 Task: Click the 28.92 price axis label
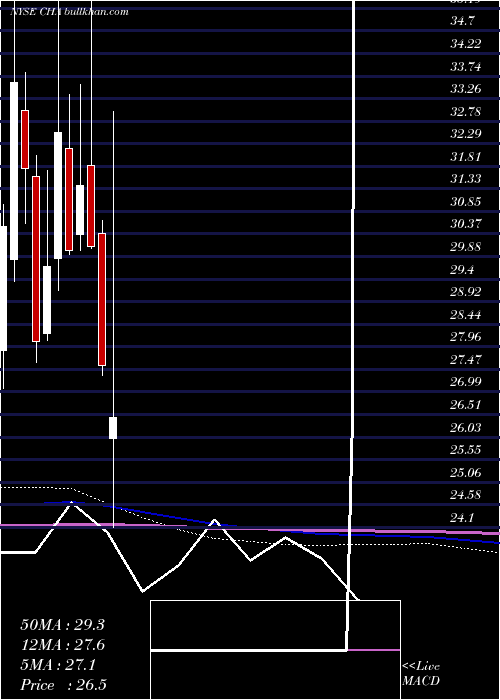point(465,292)
